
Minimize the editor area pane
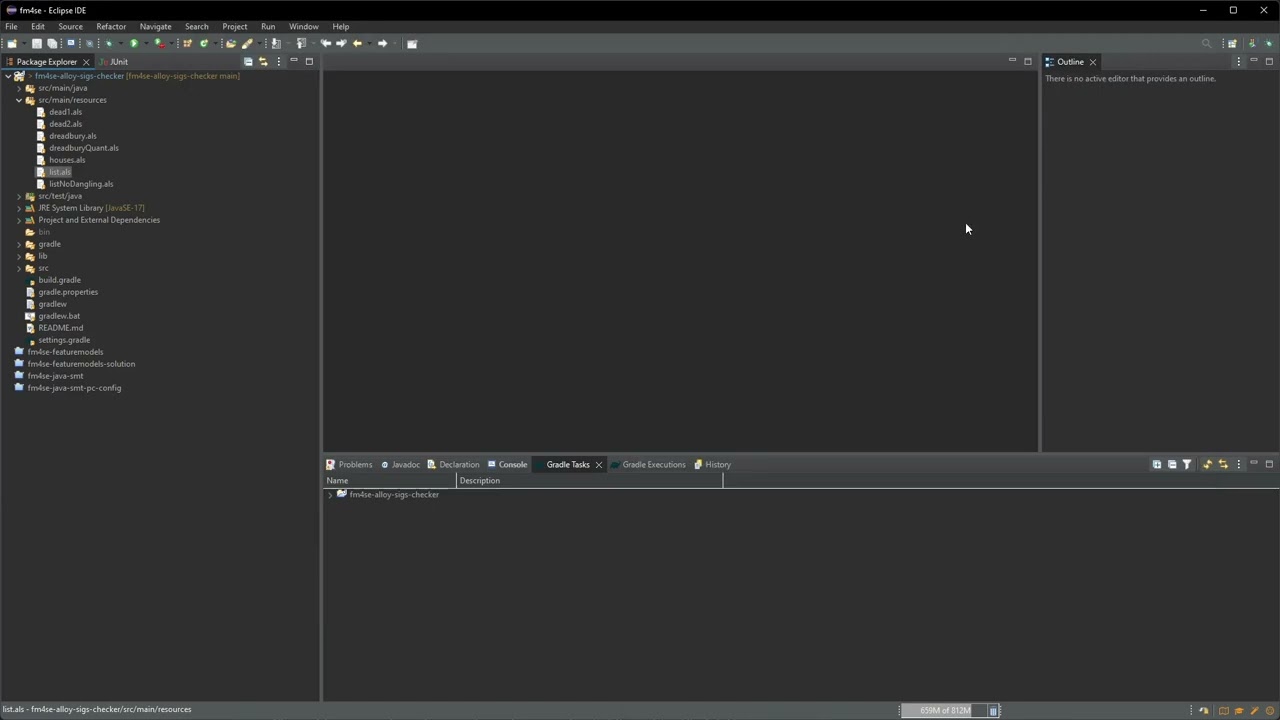[x=1012, y=61]
